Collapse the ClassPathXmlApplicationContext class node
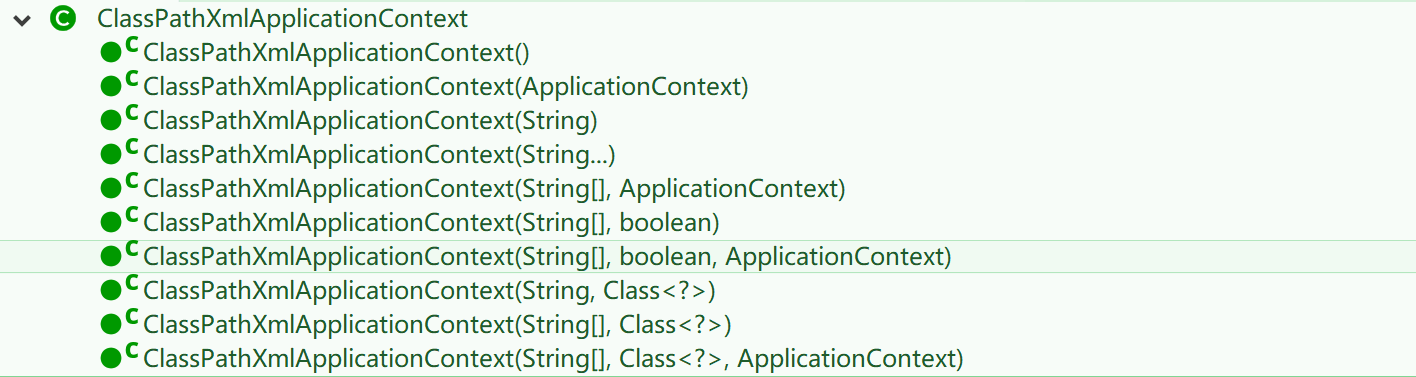Screen dimensions: 1416x377 click(x=22, y=19)
